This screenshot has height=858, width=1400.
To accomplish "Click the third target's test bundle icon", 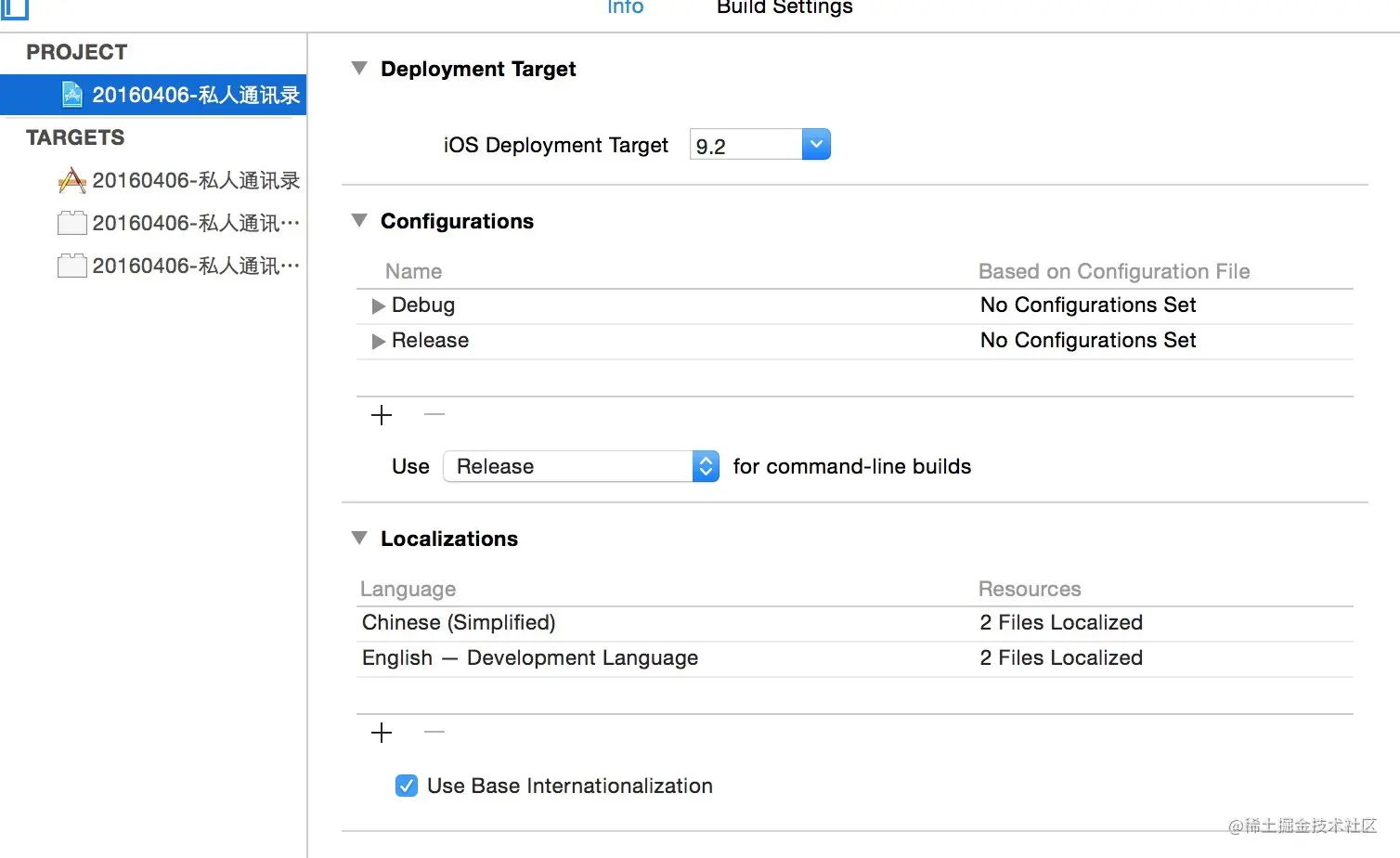I will pos(71,266).
